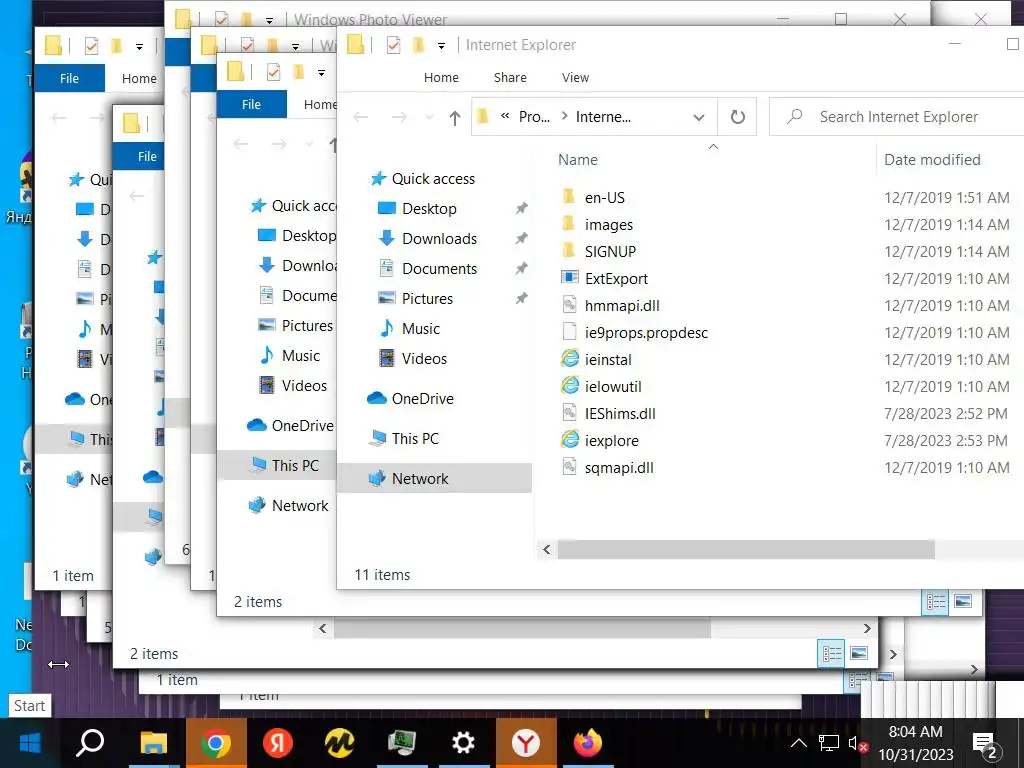Click new folder icon in Internet Explorer title bar
Viewport: 1024px width, 768px height.
pyautogui.click(x=419, y=45)
